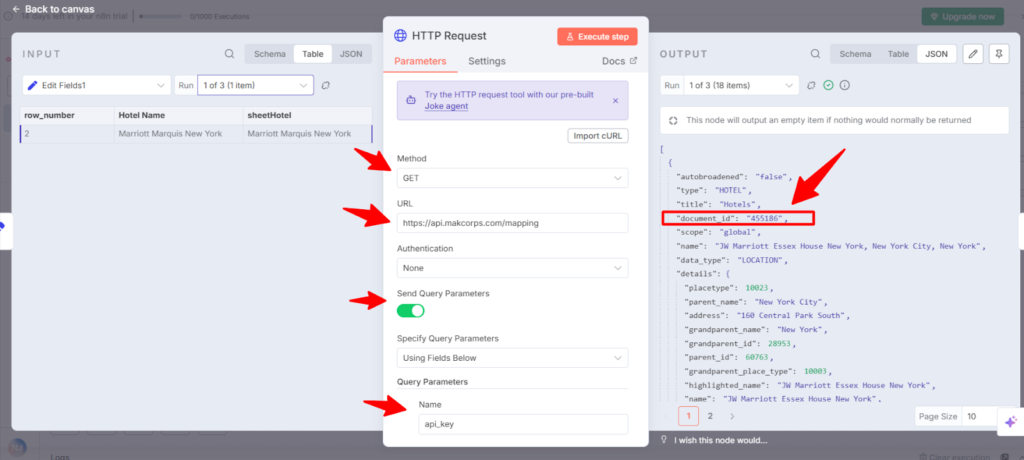Go to output page 2
Viewport: 1024px width, 460px height.
710,416
